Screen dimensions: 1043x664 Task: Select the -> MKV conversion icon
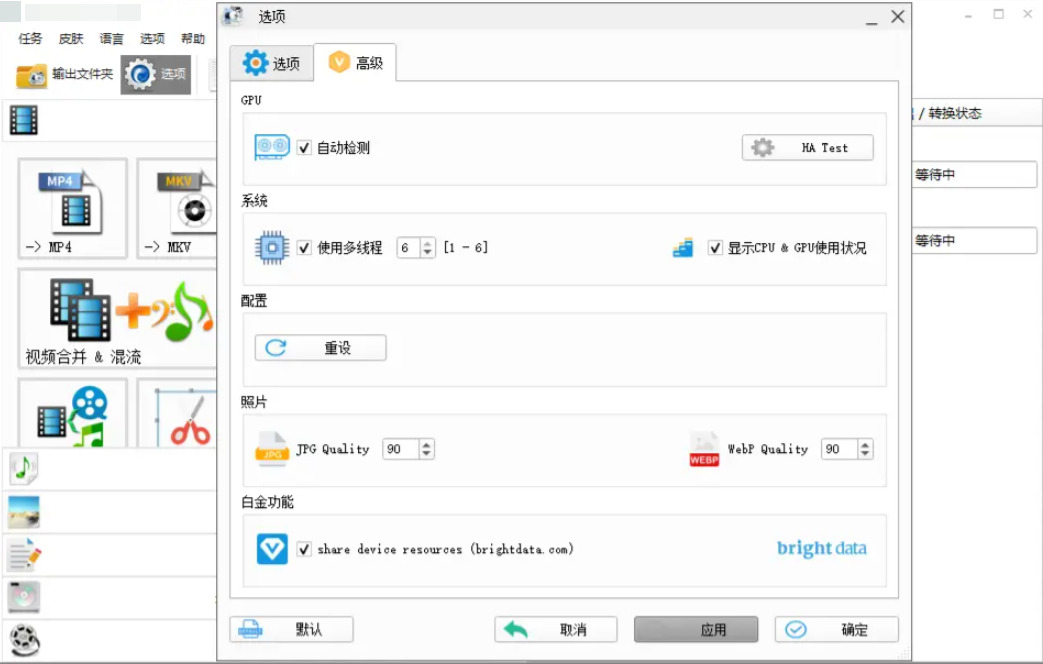[x=177, y=208]
